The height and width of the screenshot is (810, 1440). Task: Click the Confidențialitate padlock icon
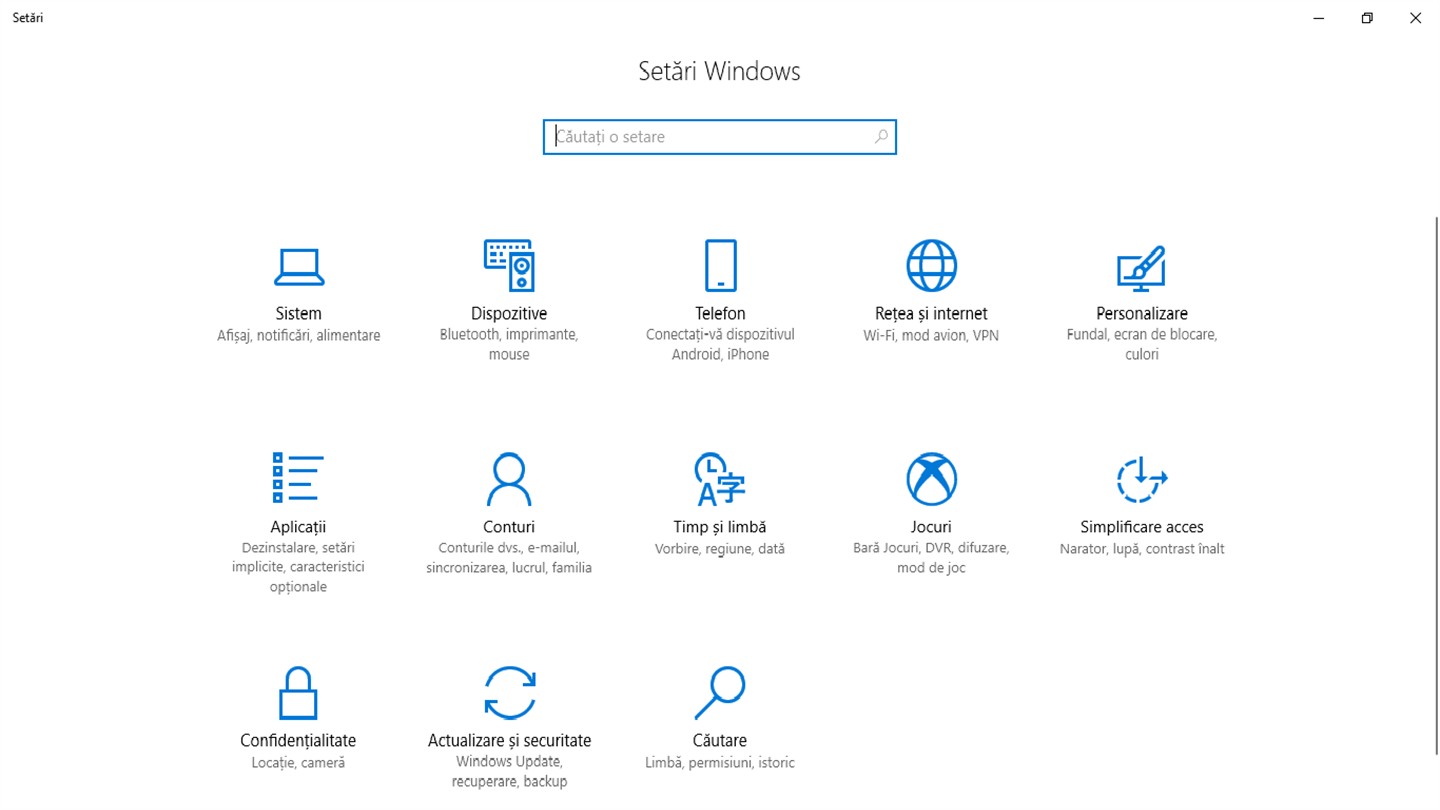298,693
